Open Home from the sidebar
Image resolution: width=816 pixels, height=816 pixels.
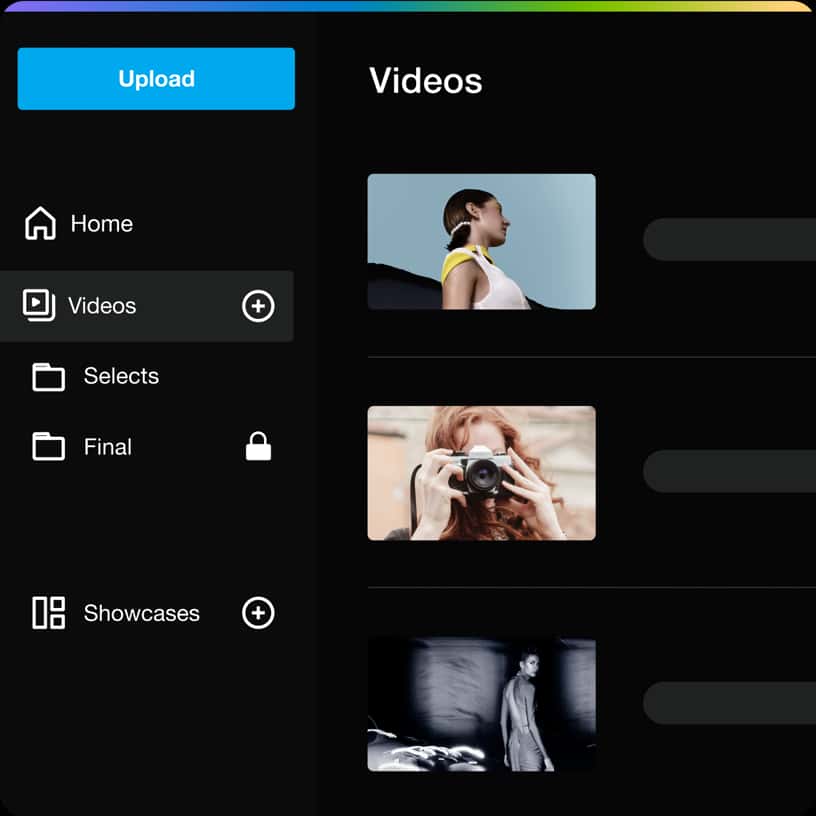(79, 224)
